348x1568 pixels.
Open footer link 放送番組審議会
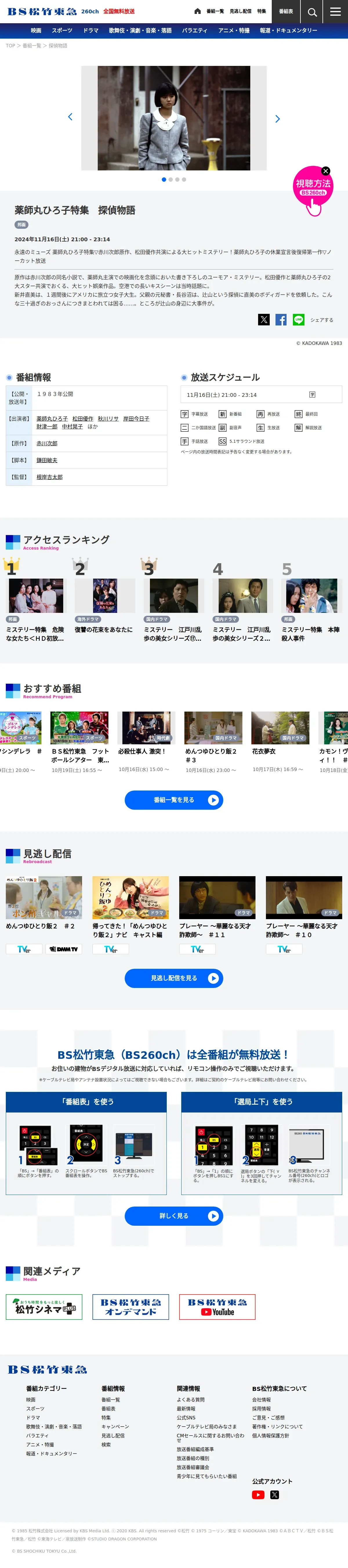click(193, 1468)
